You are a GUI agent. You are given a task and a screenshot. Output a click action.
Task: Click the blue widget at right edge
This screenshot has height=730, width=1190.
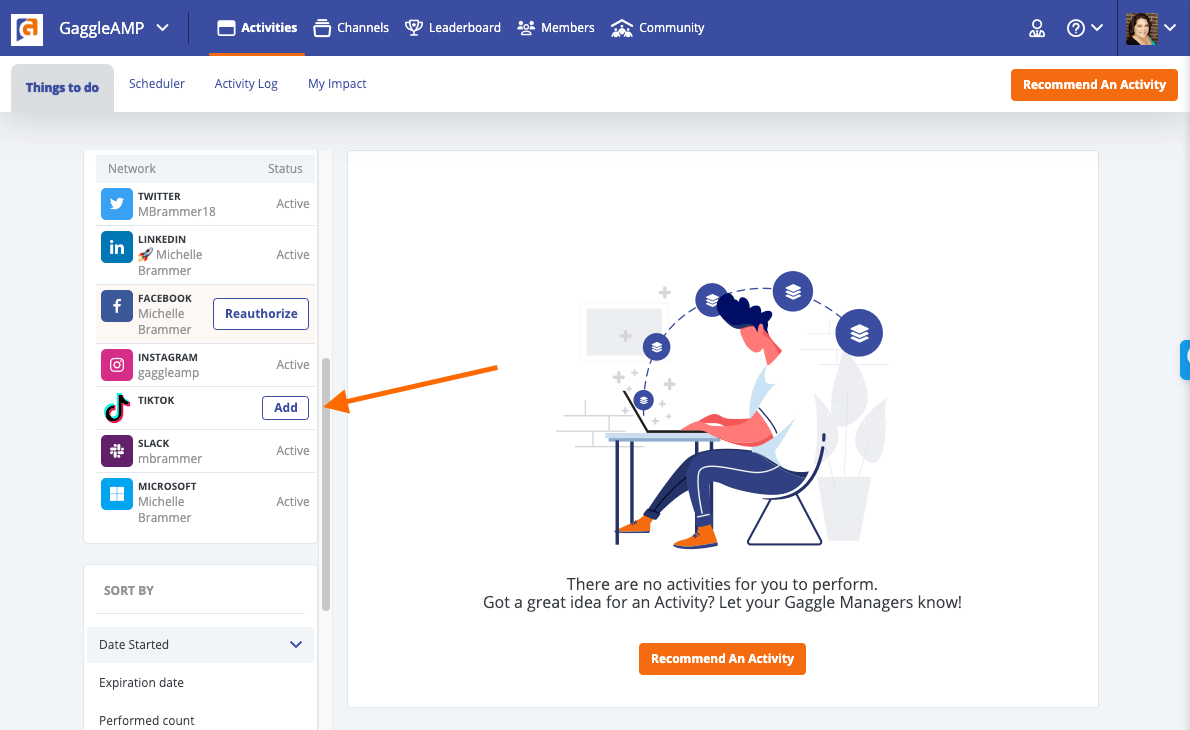(x=1185, y=360)
